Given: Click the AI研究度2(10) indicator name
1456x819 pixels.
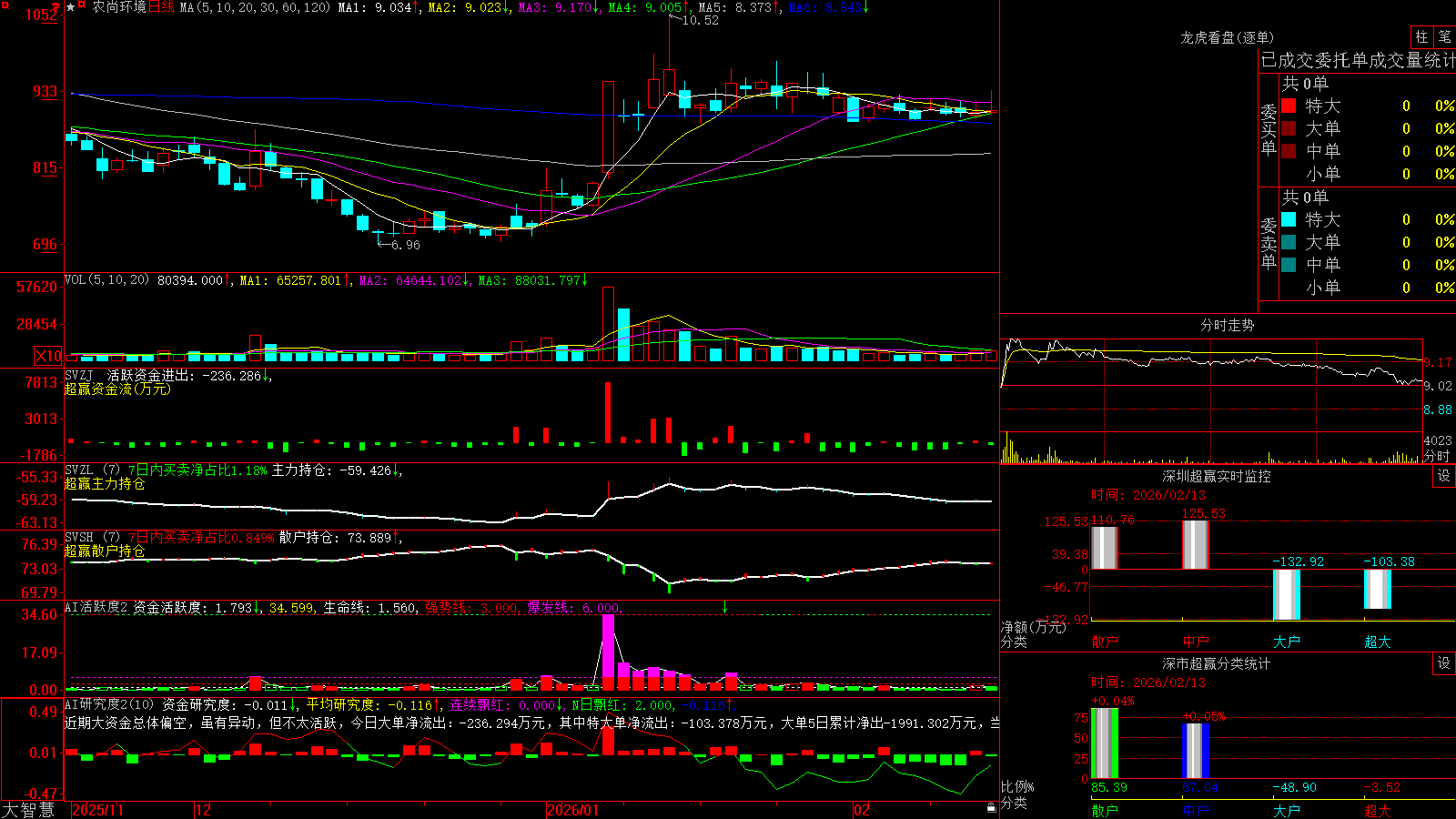Looking at the screenshot, I should point(109,704).
